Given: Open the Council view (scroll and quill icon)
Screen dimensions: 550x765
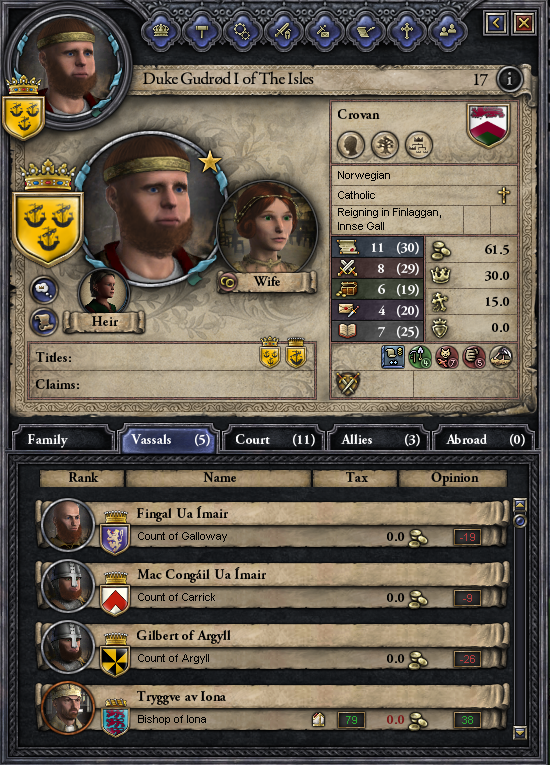Looking at the screenshot, I should coord(366,32).
